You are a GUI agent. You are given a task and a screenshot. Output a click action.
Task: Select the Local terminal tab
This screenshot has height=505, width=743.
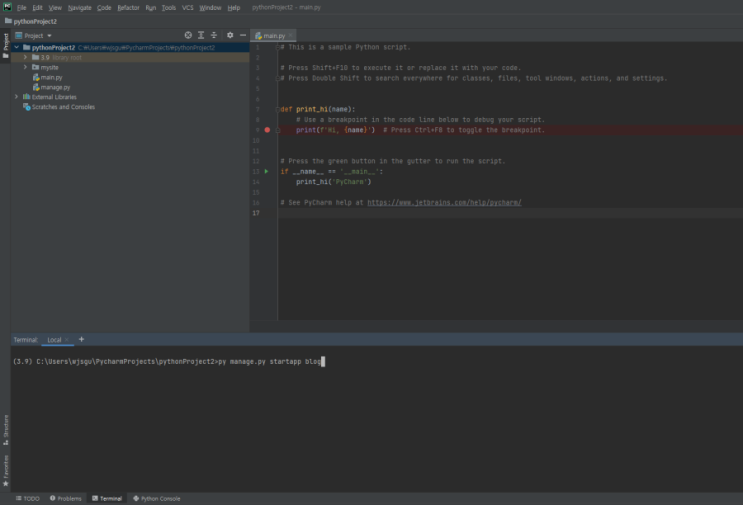click(54, 340)
